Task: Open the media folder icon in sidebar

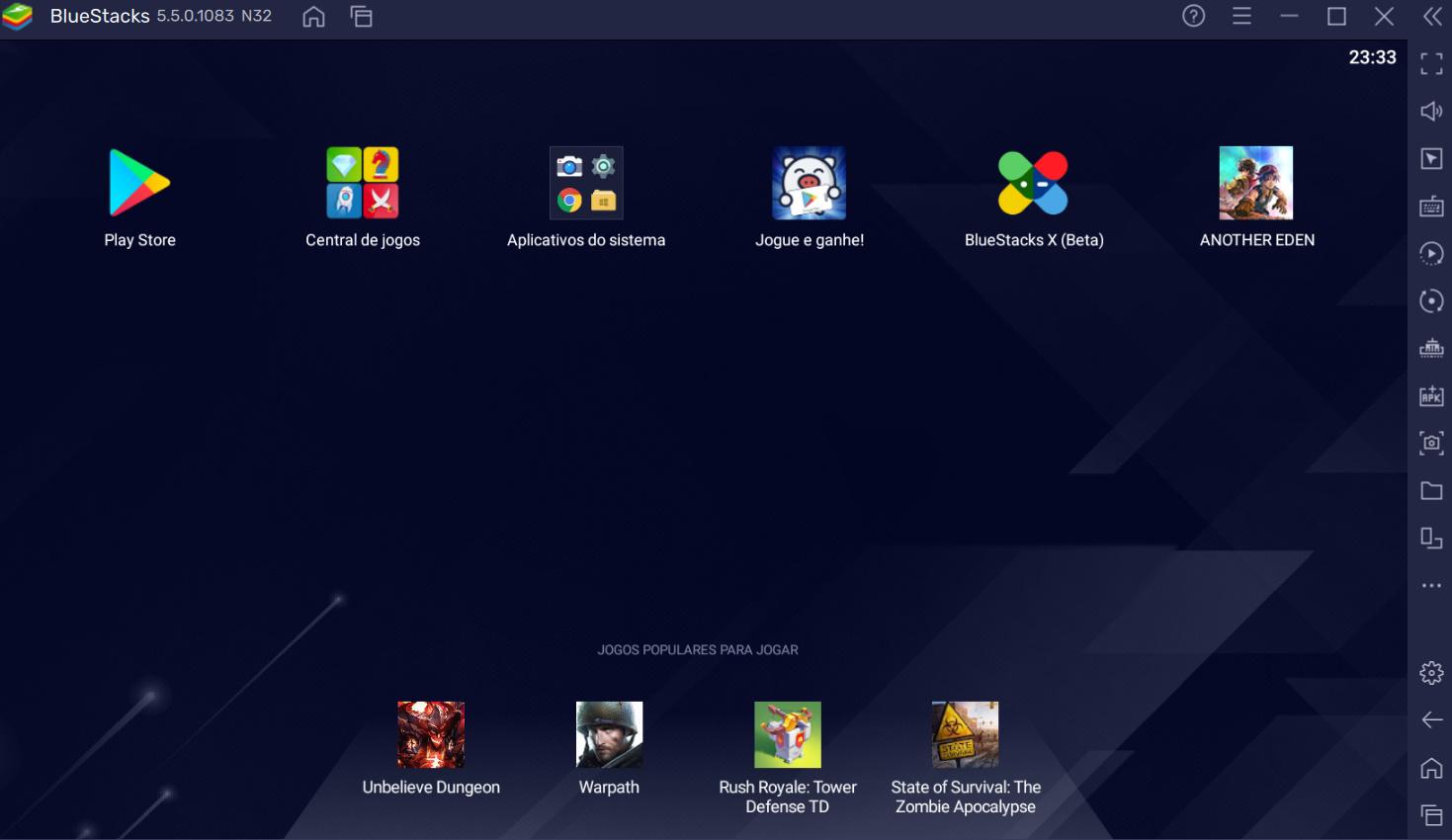Action: [1431, 491]
